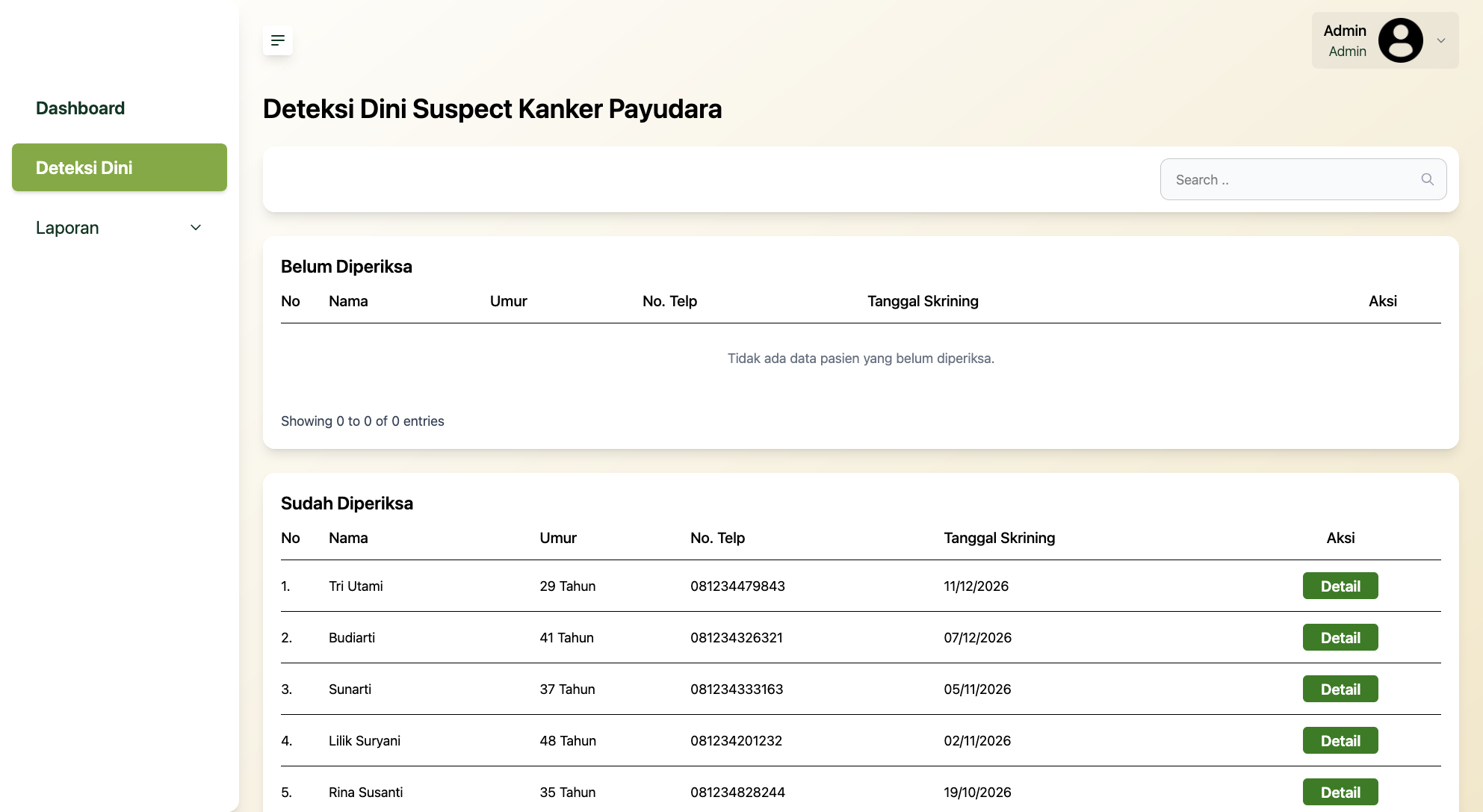Viewport: 1483px width, 812px height.
Task: Click the No. Telp header in Belum Diperiksa
Action: [x=669, y=301]
